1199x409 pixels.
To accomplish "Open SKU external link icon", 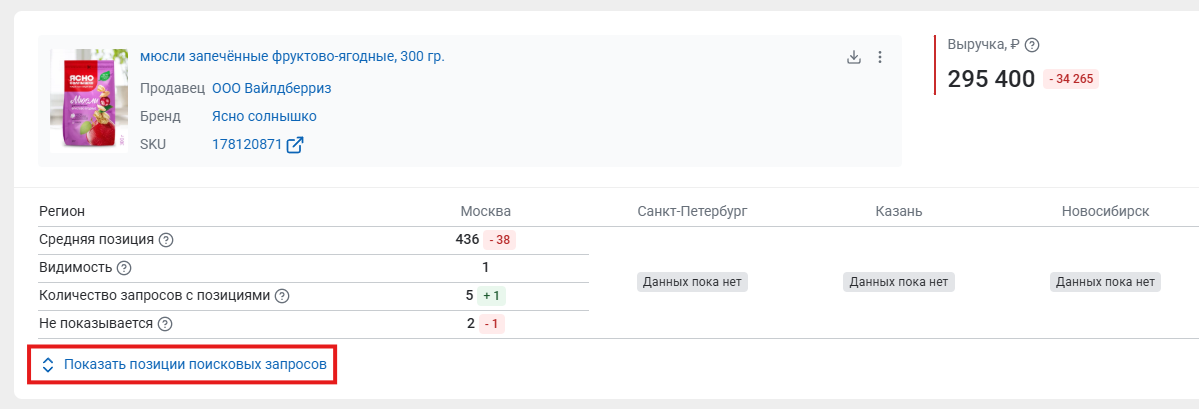I will pos(295,144).
